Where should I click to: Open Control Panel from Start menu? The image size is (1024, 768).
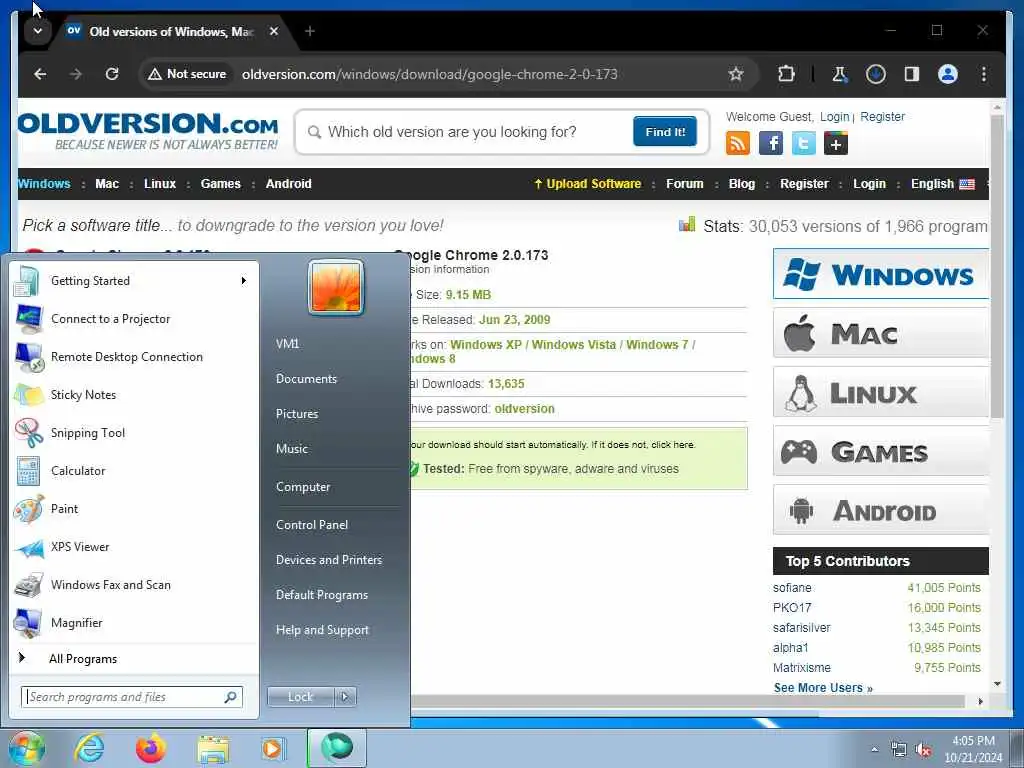(312, 525)
